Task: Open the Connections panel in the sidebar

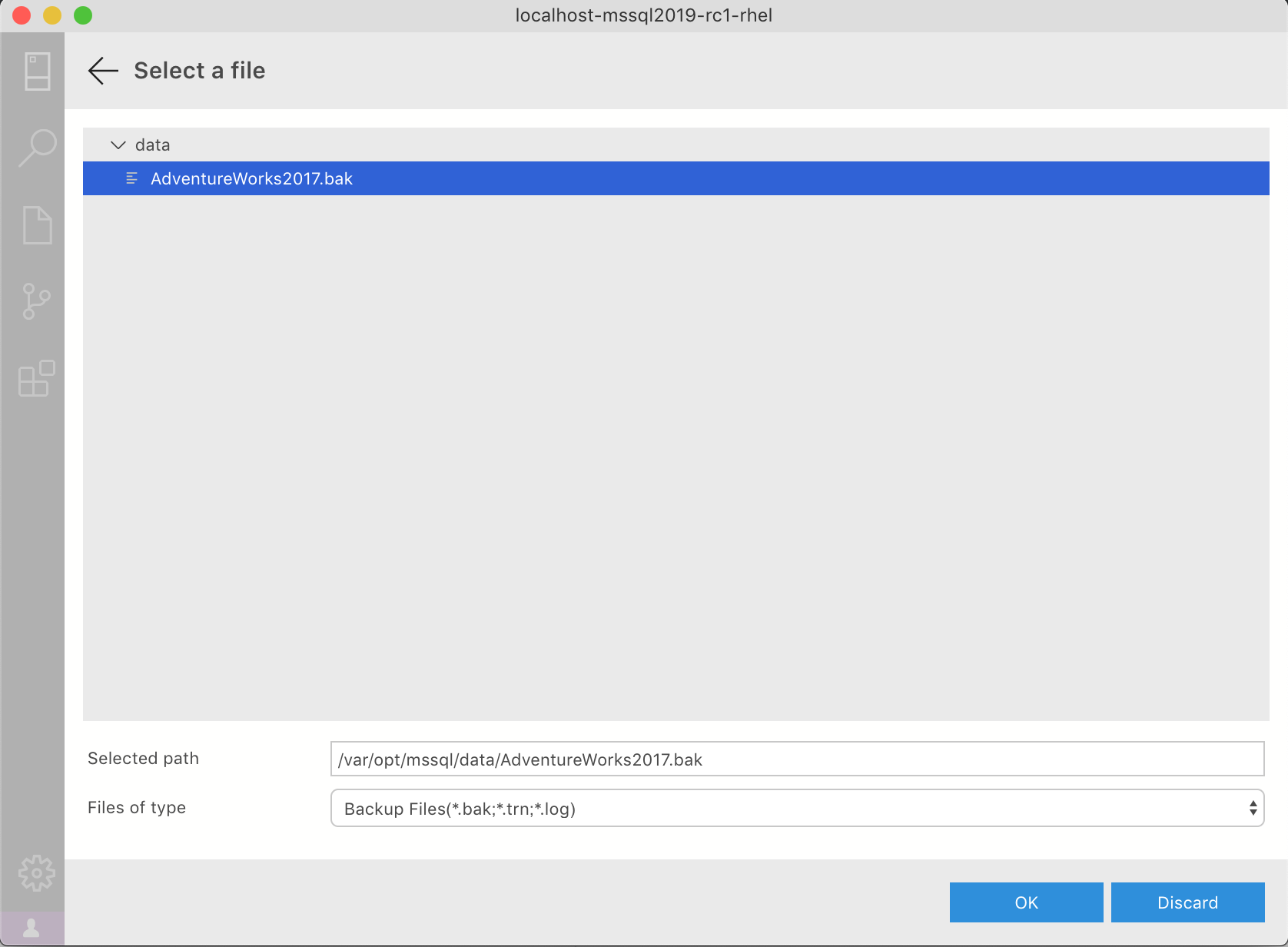Action: click(36, 71)
